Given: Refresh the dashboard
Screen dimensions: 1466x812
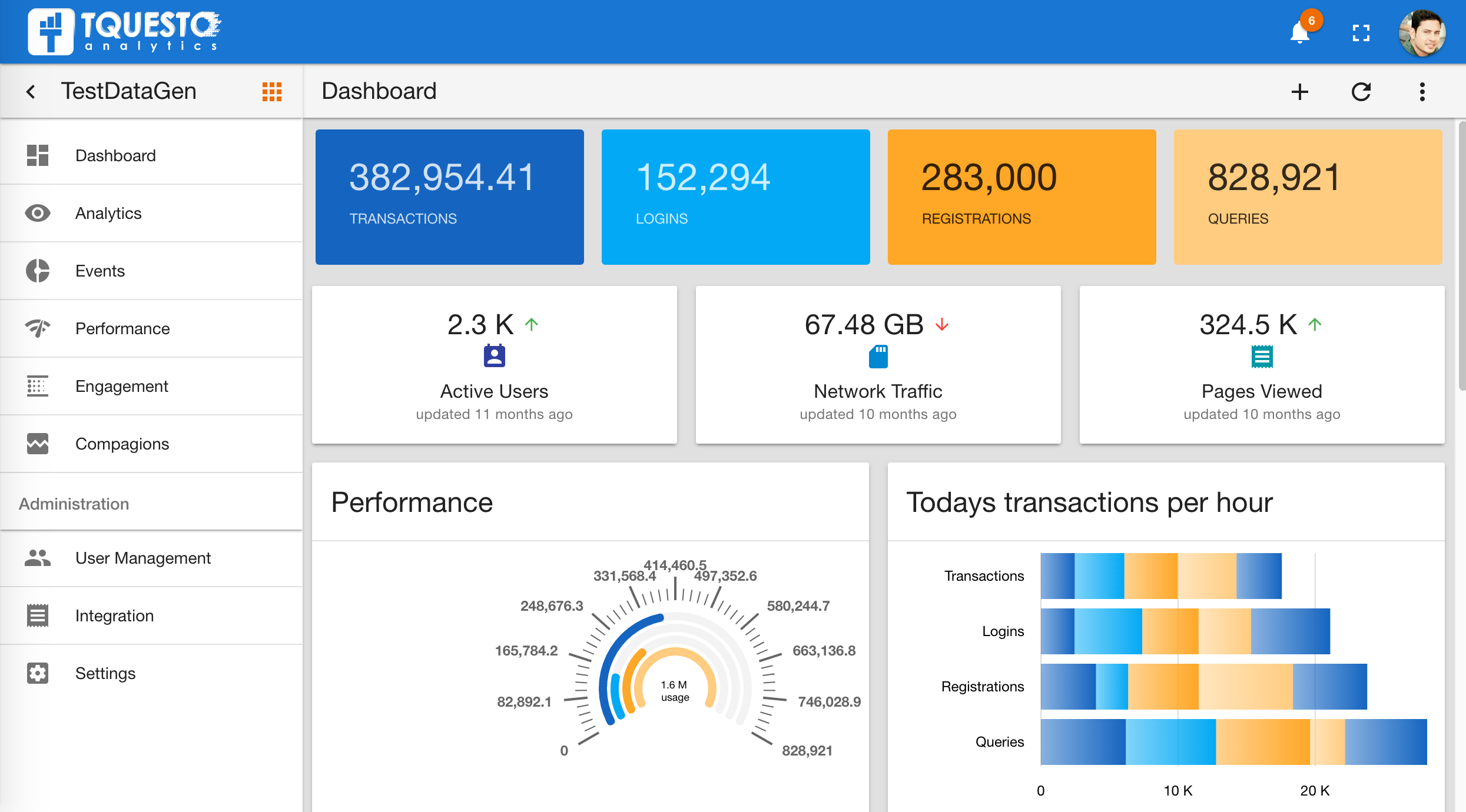Looking at the screenshot, I should point(1361,92).
